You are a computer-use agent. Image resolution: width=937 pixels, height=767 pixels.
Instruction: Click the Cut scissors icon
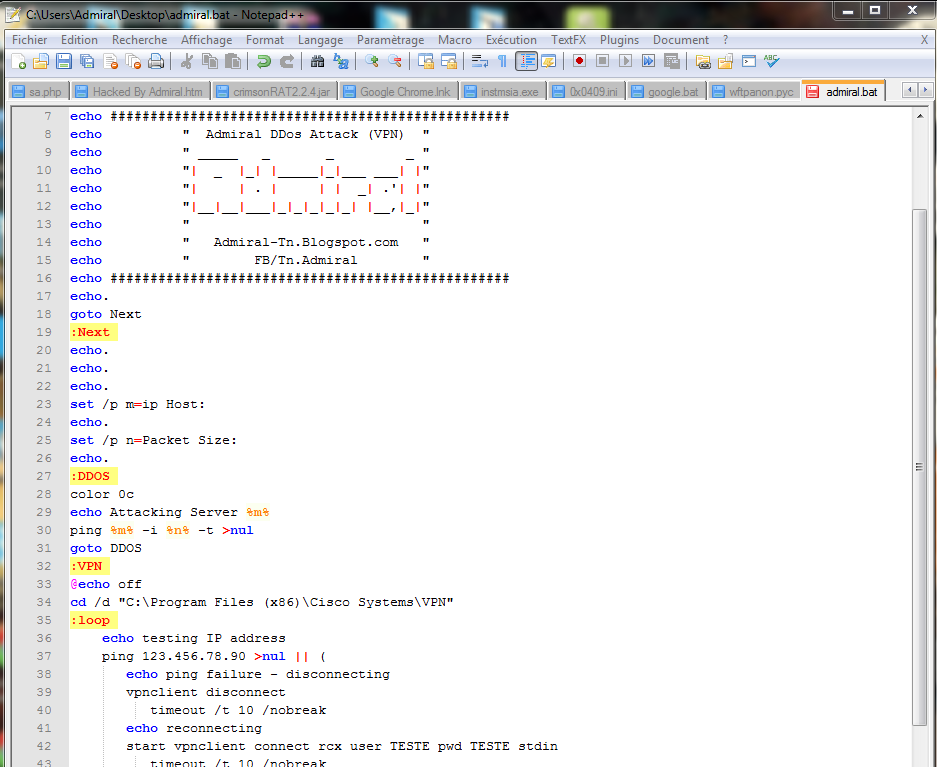[186, 62]
